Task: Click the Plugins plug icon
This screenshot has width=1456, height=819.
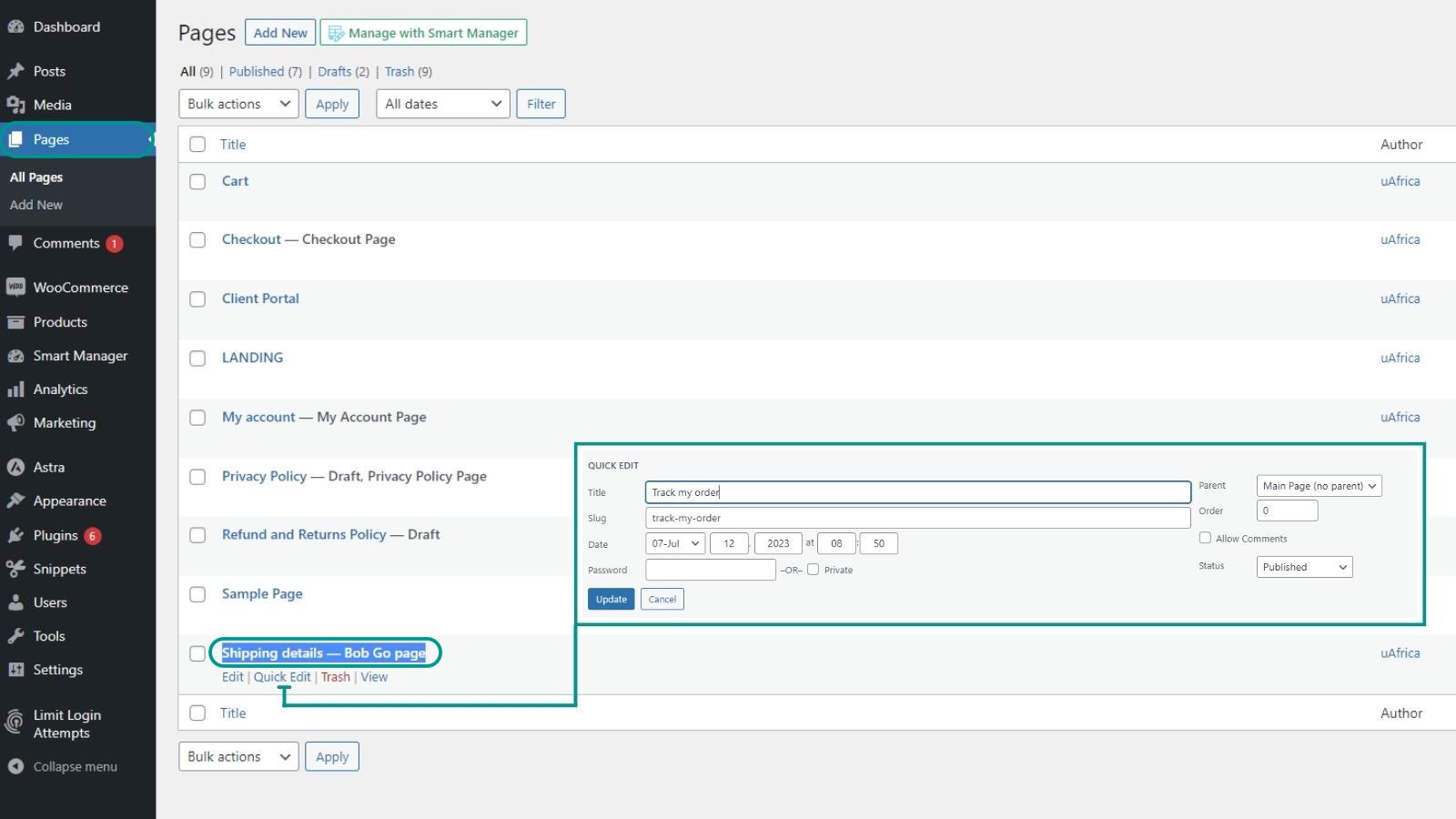Action: [x=15, y=535]
